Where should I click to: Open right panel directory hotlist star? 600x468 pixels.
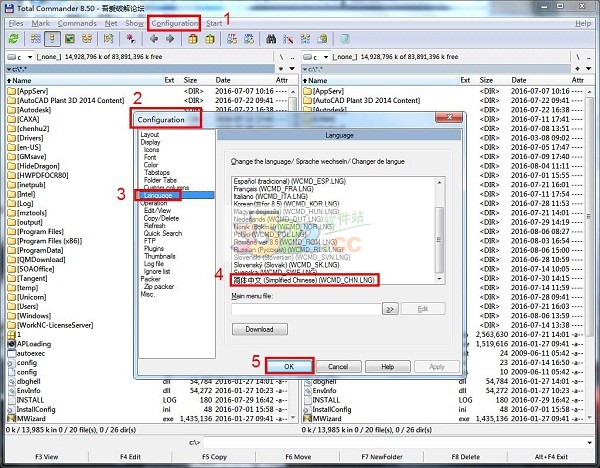click(x=577, y=69)
